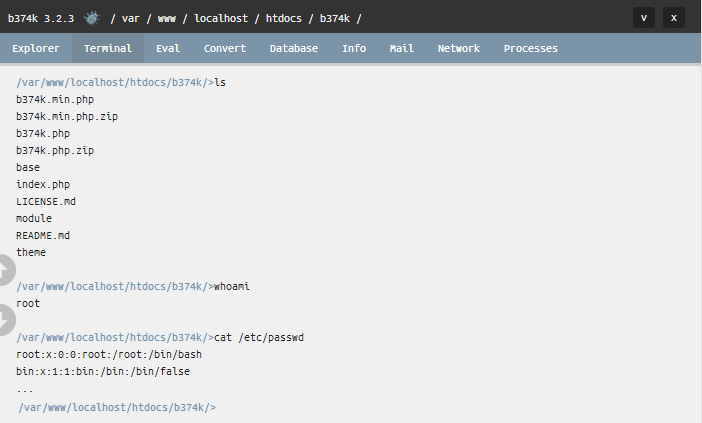This screenshot has height=423, width=702.
Task: Go to the Database tab
Action: click(294, 48)
